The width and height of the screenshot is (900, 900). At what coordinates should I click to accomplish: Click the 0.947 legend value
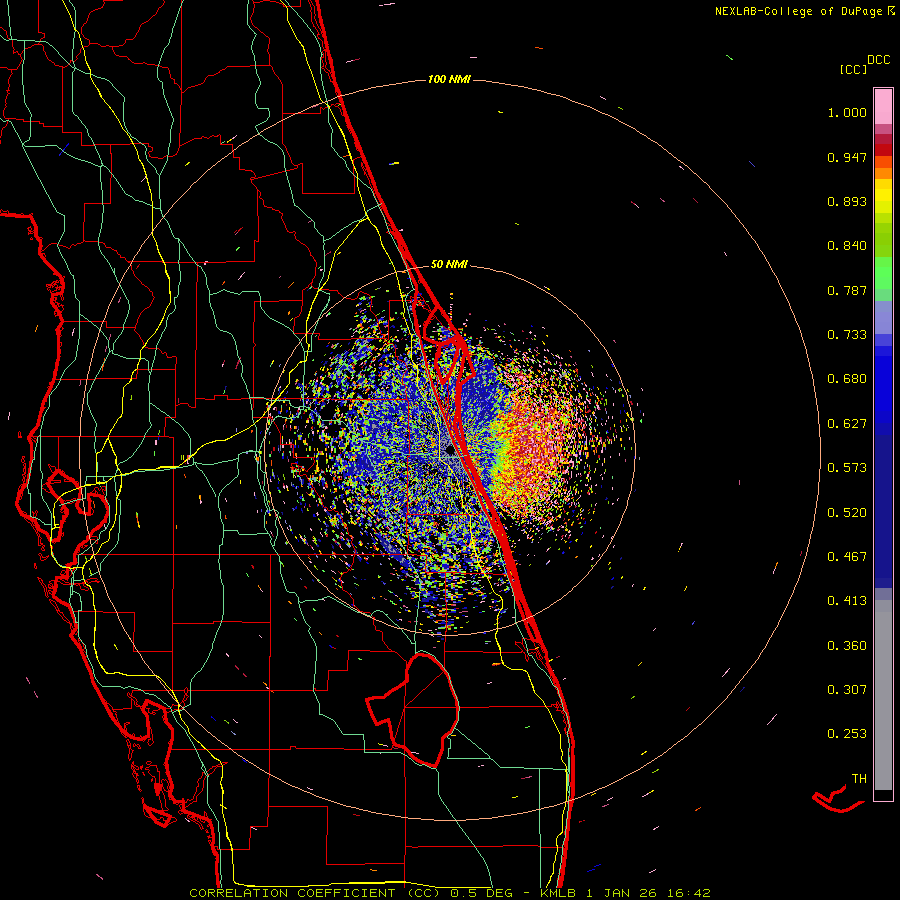pyautogui.click(x=847, y=157)
